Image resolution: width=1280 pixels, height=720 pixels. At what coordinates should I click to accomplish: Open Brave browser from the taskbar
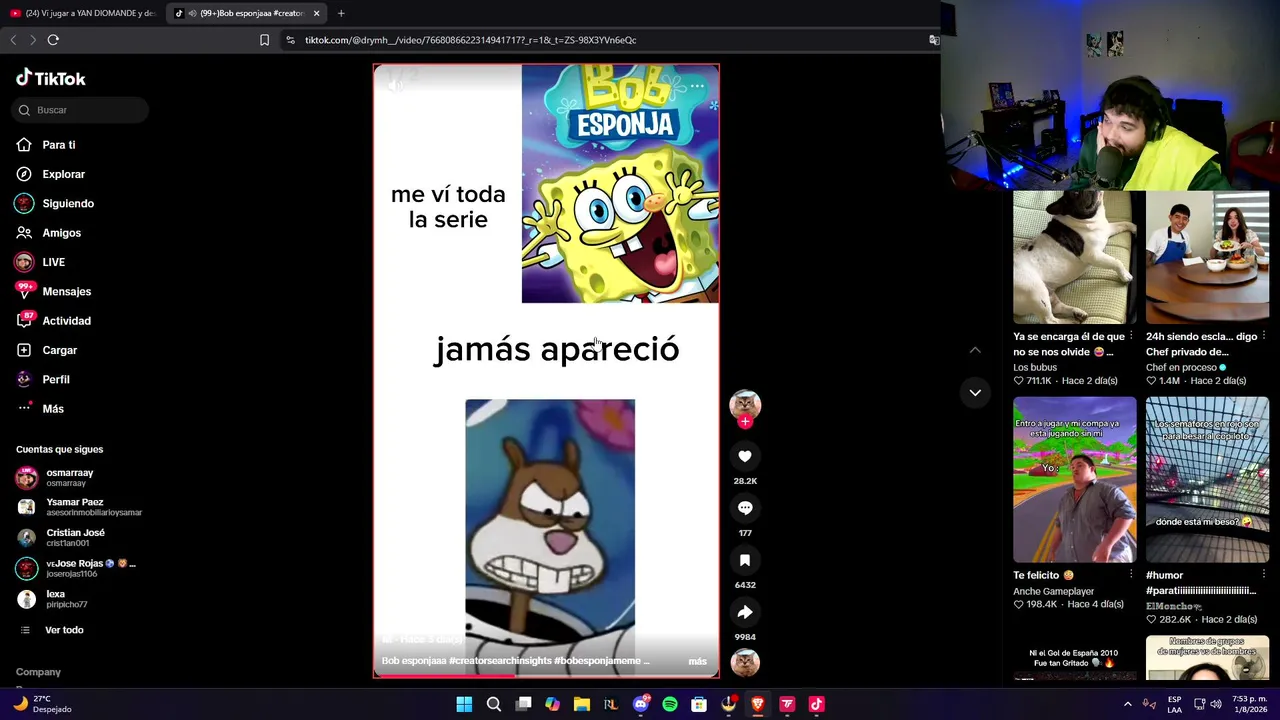[758, 704]
